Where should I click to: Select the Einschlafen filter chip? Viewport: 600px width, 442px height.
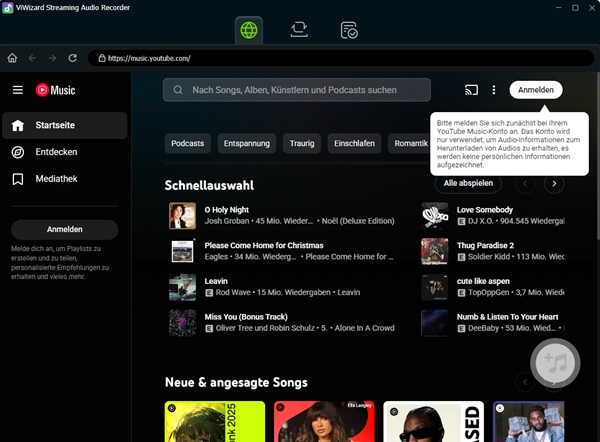pyautogui.click(x=354, y=144)
